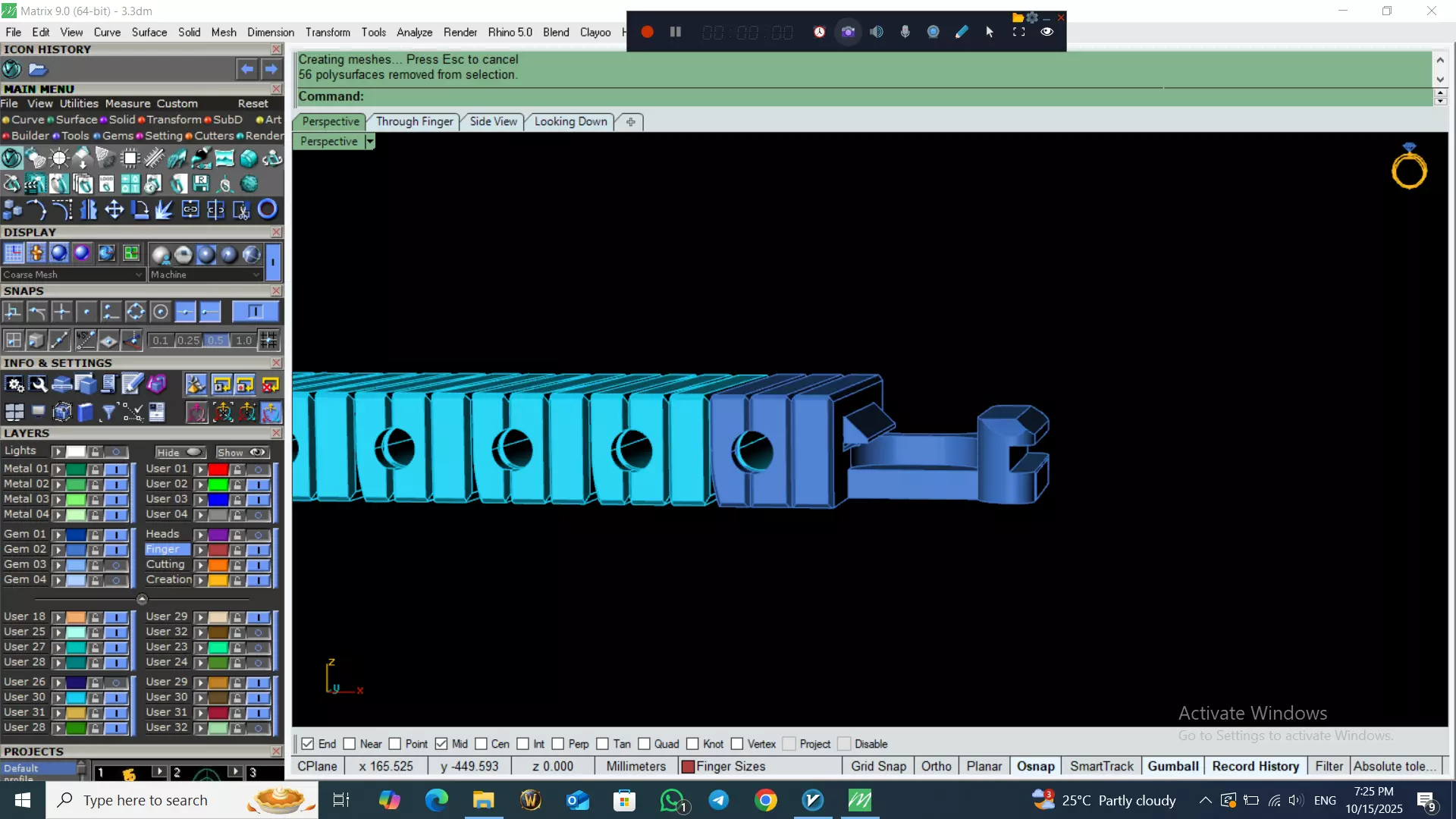Click the grid snap icon beside 1.0

click(x=269, y=340)
